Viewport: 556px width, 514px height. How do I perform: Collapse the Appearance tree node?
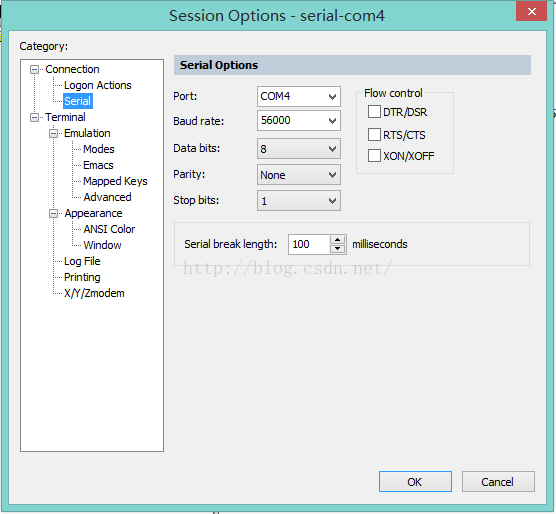point(53,213)
